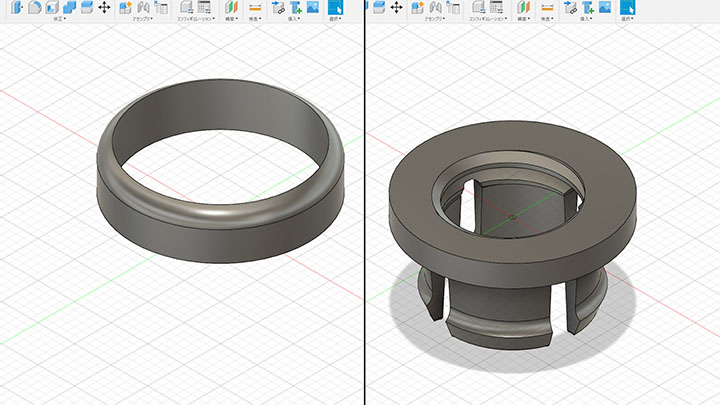The width and height of the screenshot is (720, 405).
Task: Click Insert T-plus icon in right window
Action: tap(588, 7)
